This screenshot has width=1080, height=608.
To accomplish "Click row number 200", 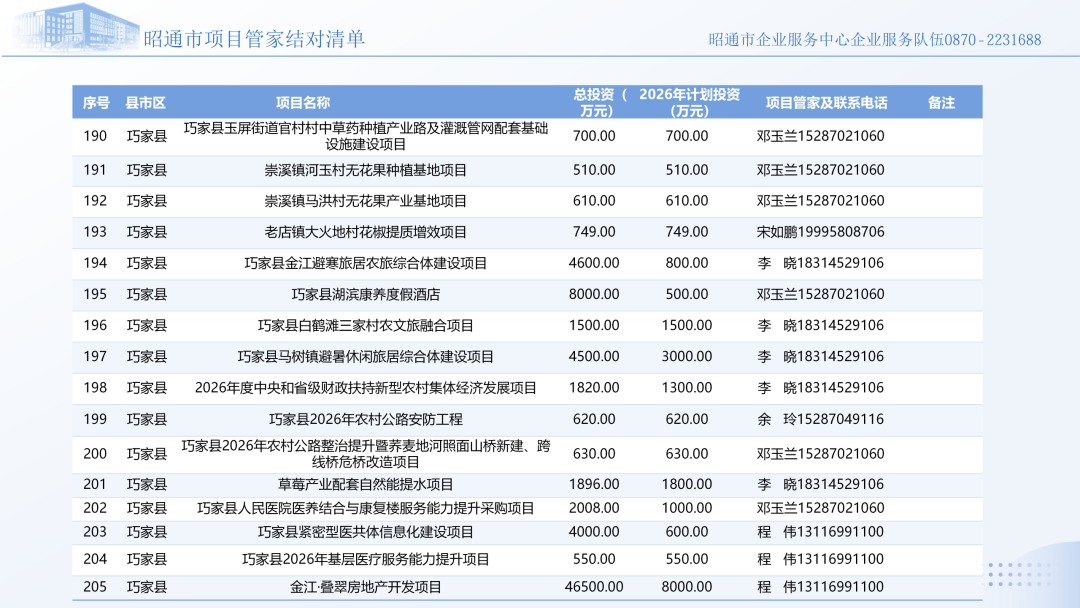I will coord(95,454).
